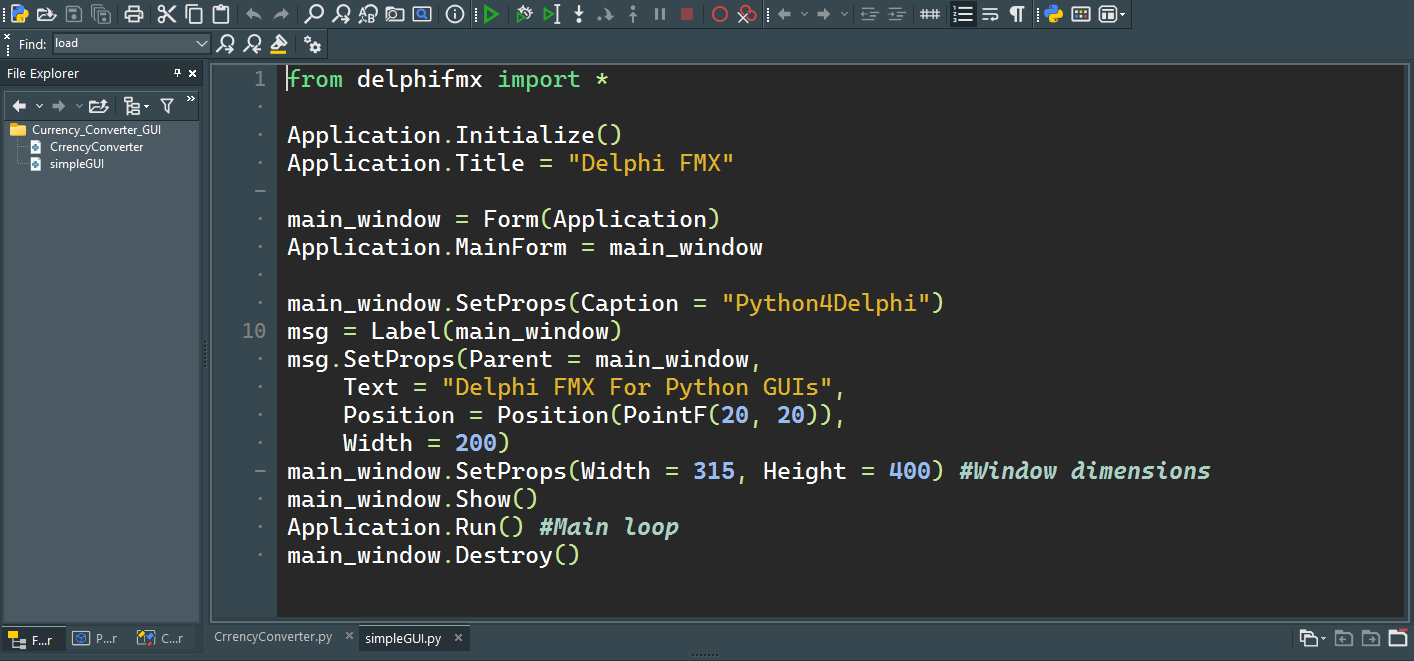Viewport: 1414px width, 661px height.
Task: Click inside the Find input field
Action: point(120,44)
